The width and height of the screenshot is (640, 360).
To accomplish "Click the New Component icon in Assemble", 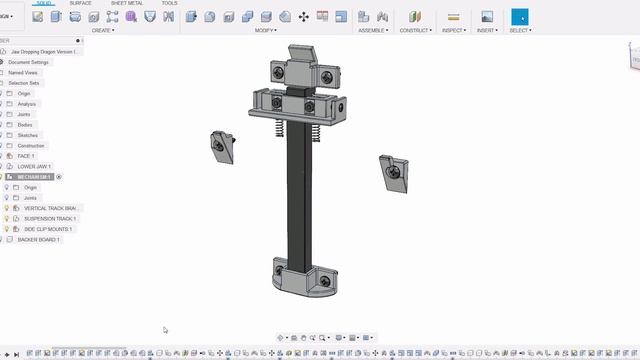I will click(x=363, y=17).
